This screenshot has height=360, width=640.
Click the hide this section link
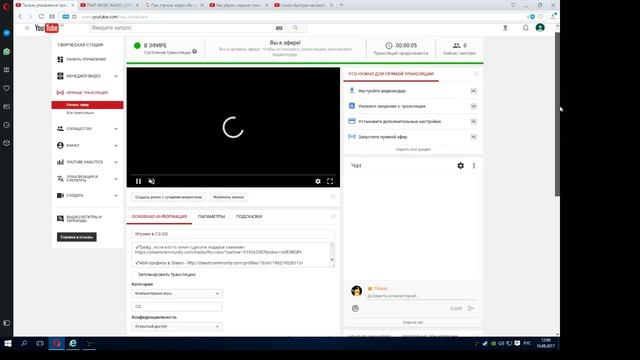413,149
